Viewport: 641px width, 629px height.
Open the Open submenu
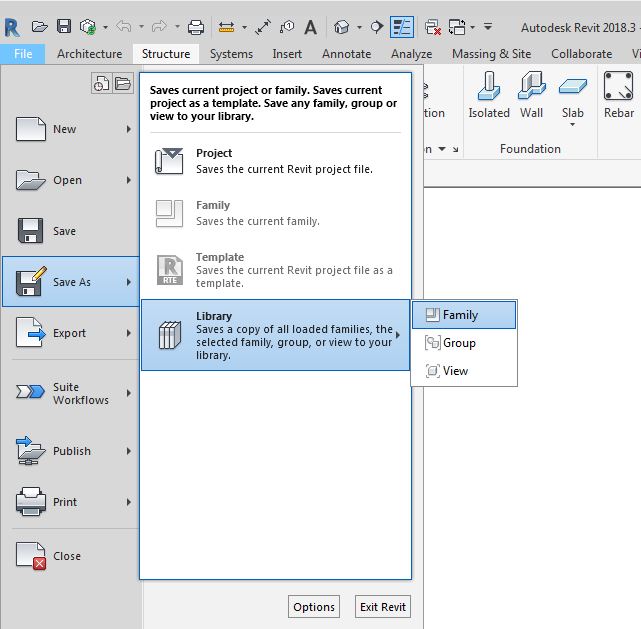pyautogui.click(x=71, y=180)
